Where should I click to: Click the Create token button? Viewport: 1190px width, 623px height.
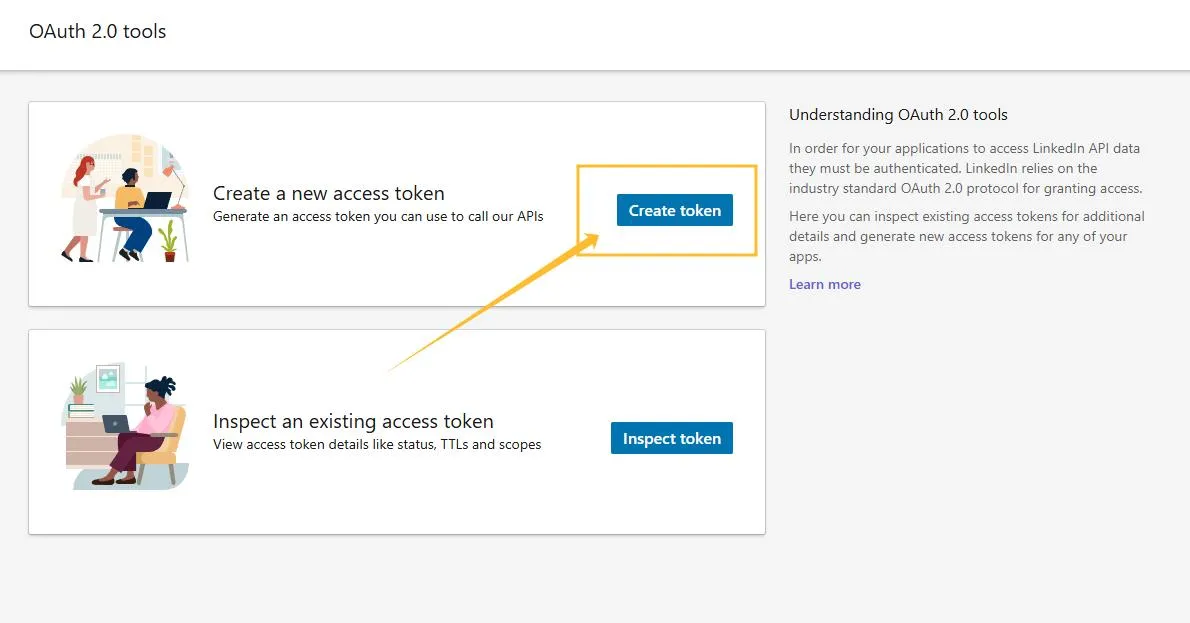[x=674, y=210]
